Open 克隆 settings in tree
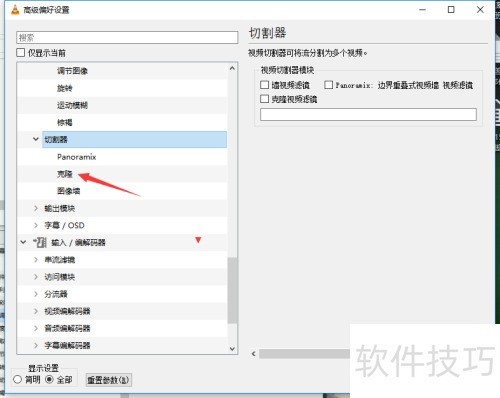 pyautogui.click(x=65, y=174)
